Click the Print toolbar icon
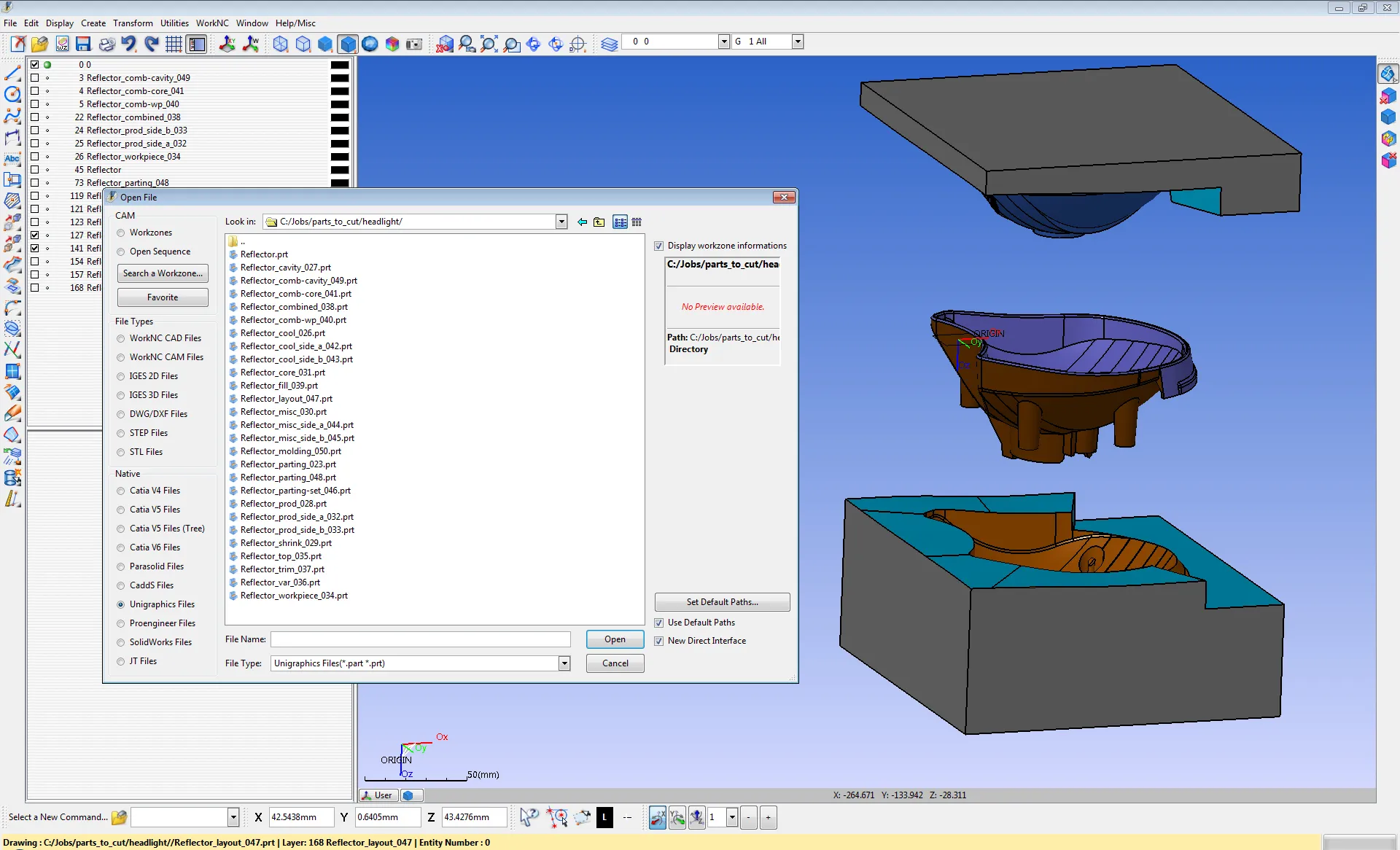Viewport: 1400px width, 850px height. pos(106,44)
